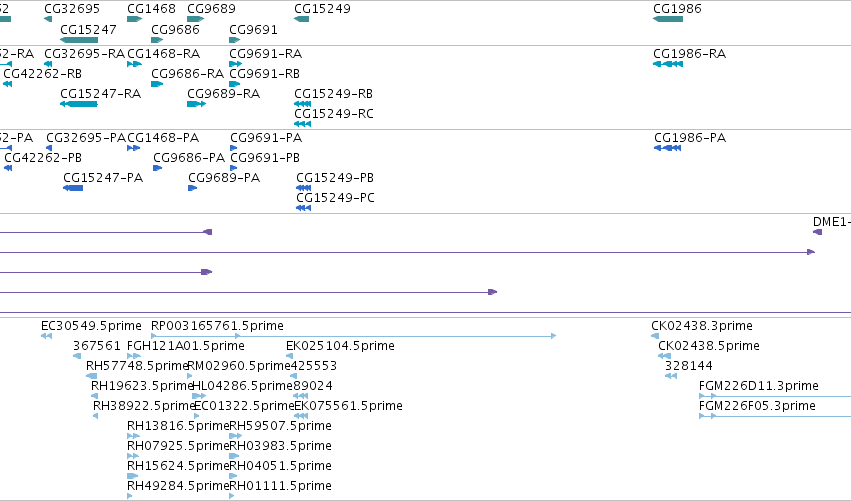Click the CG9691 gene label
Viewport: 851px width, 501px height.
(253, 29)
